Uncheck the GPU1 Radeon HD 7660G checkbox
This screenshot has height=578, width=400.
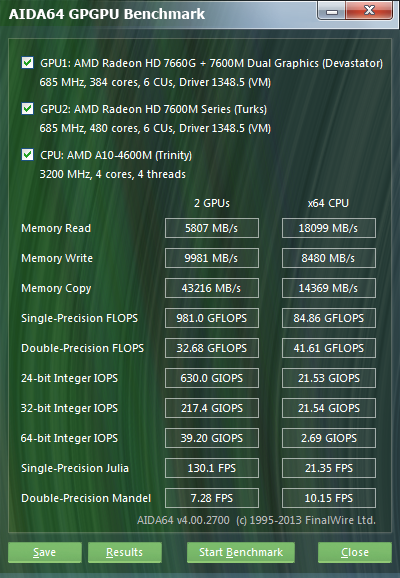click(x=28, y=63)
